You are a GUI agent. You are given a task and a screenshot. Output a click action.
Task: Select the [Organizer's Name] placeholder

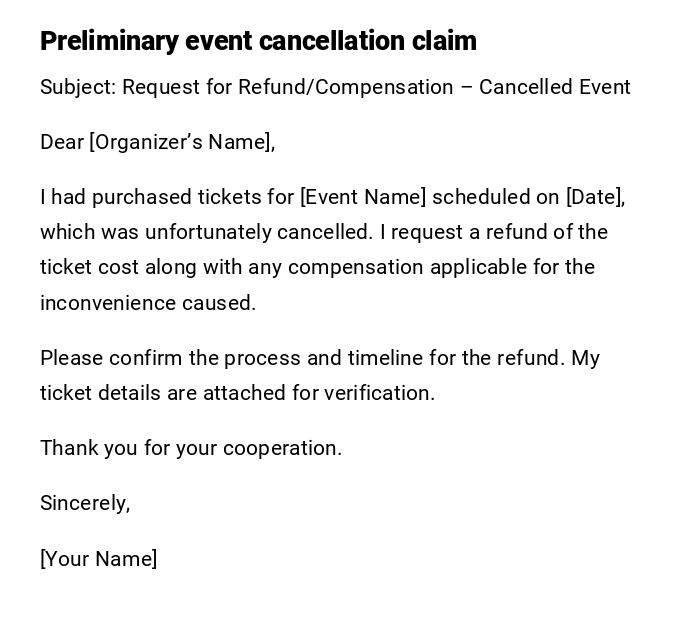pyautogui.click(x=181, y=142)
